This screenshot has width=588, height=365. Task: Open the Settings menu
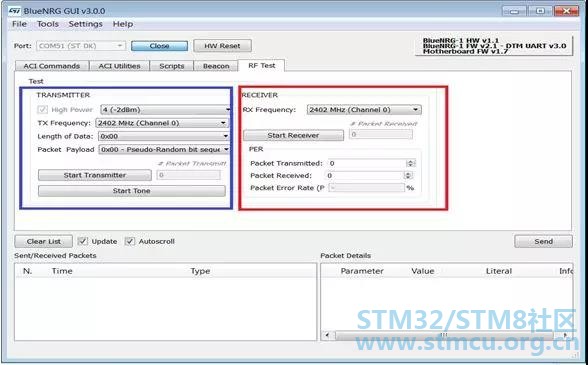(x=85, y=24)
